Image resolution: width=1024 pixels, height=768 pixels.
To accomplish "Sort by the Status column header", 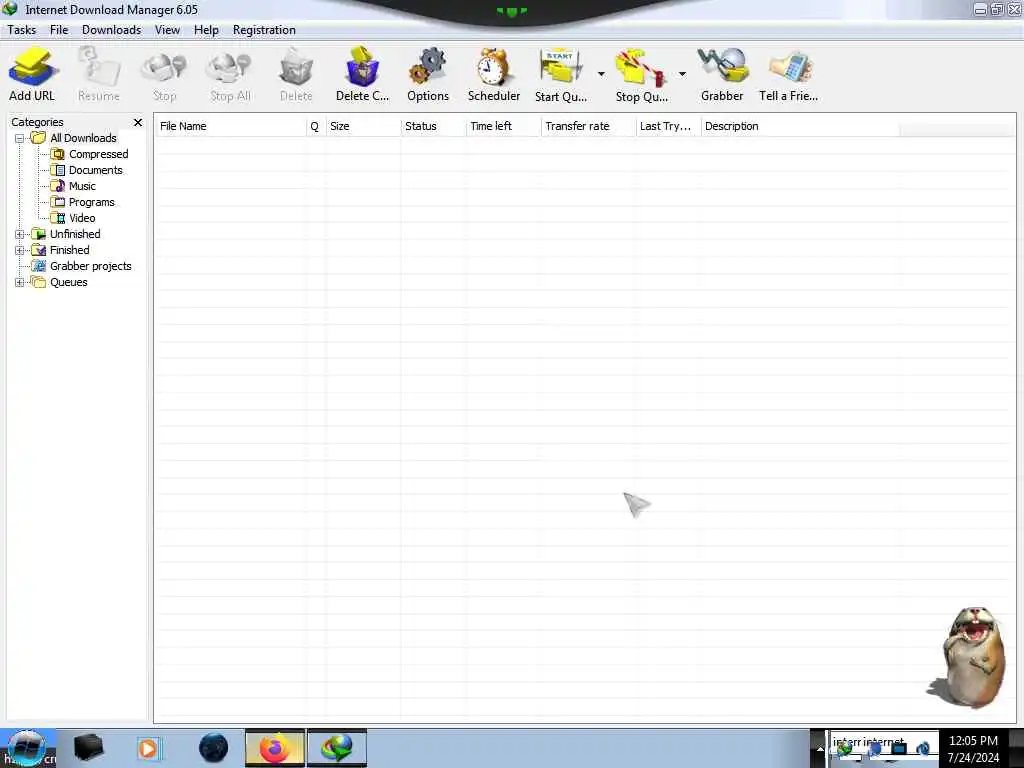I will point(434,126).
